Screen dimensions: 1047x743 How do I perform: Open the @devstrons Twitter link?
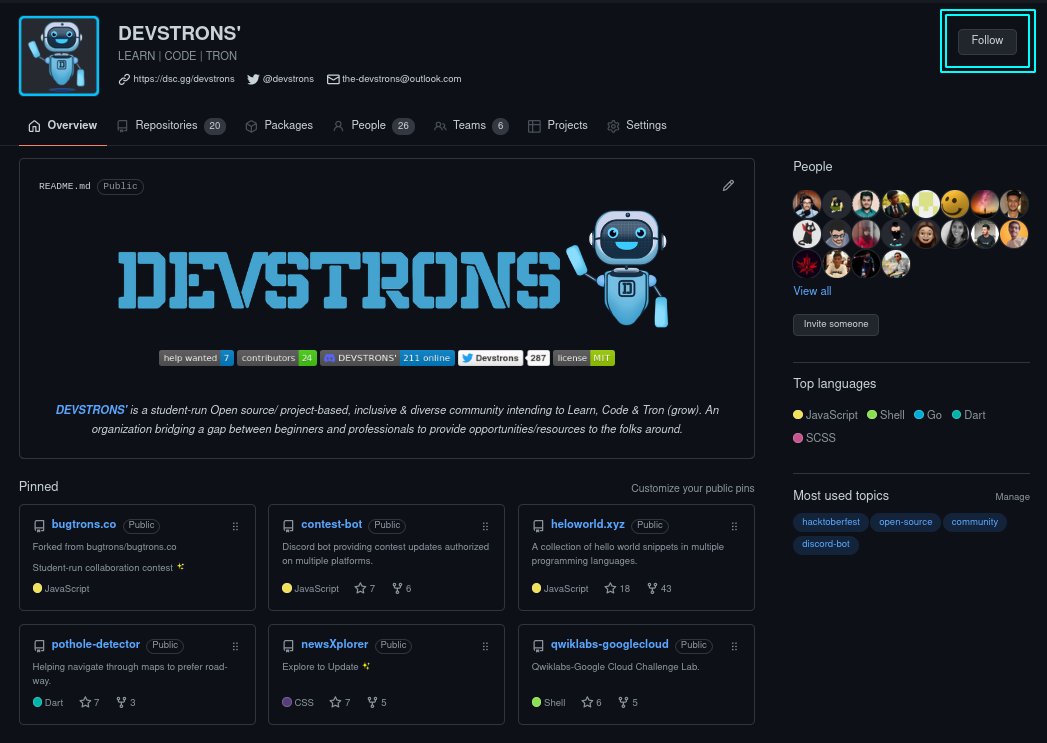pos(280,79)
